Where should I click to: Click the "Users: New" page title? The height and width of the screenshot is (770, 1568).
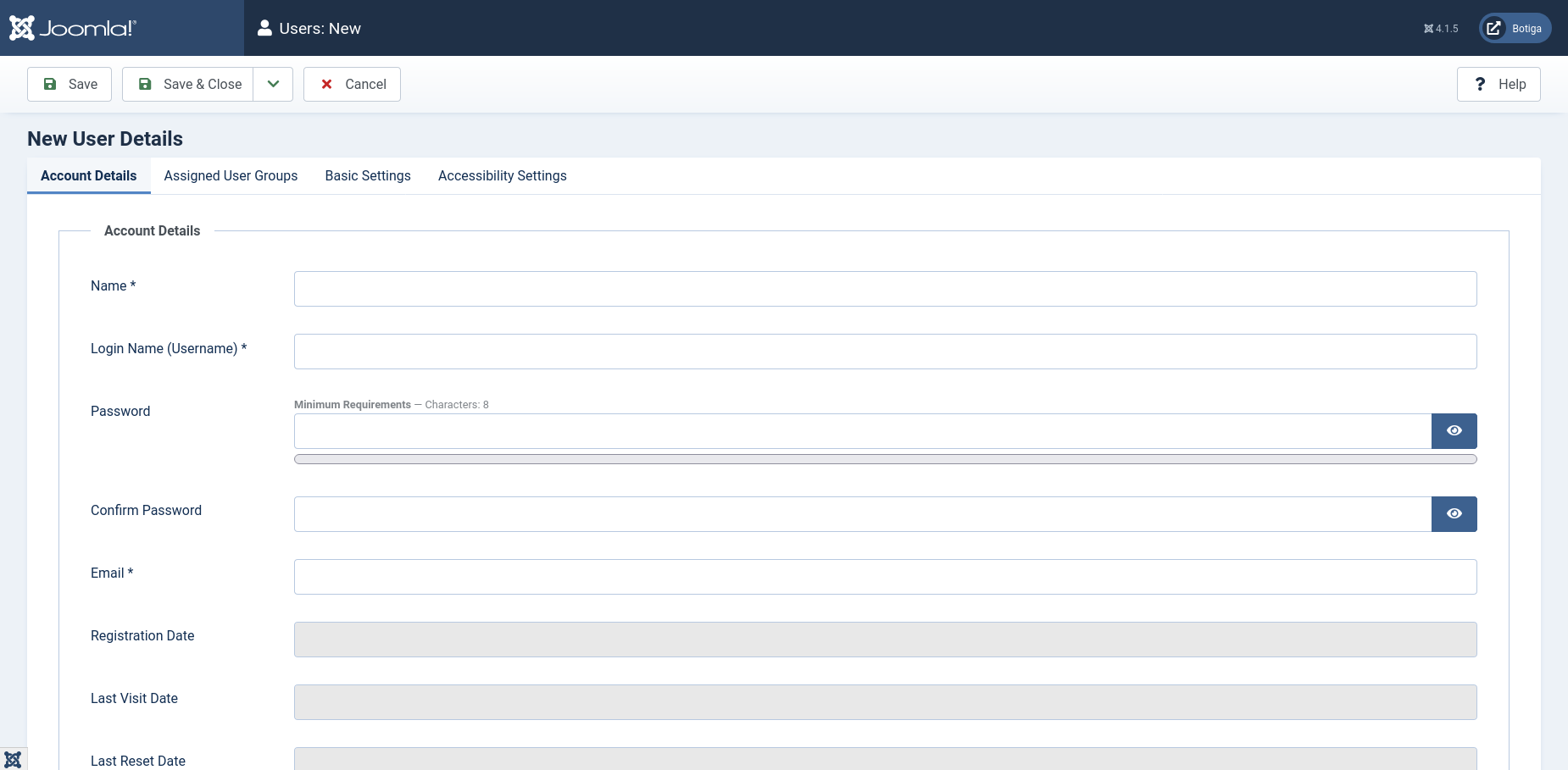tap(320, 29)
